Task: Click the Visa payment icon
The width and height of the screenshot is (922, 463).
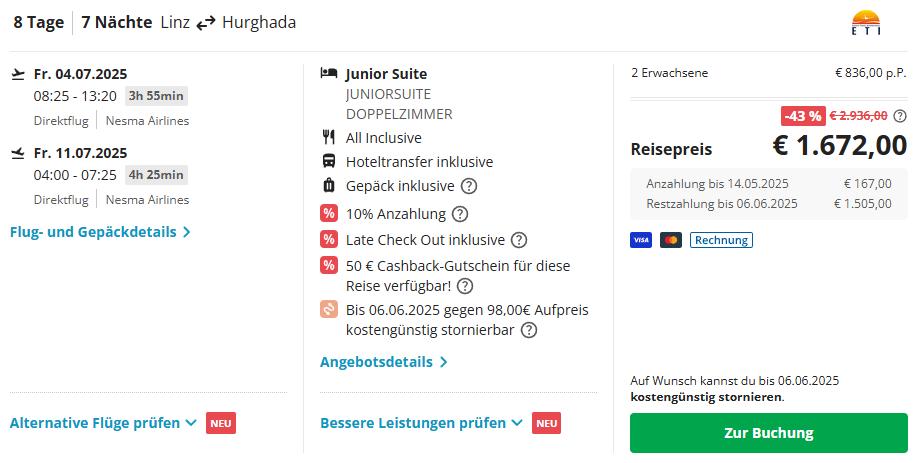Action: pos(641,240)
